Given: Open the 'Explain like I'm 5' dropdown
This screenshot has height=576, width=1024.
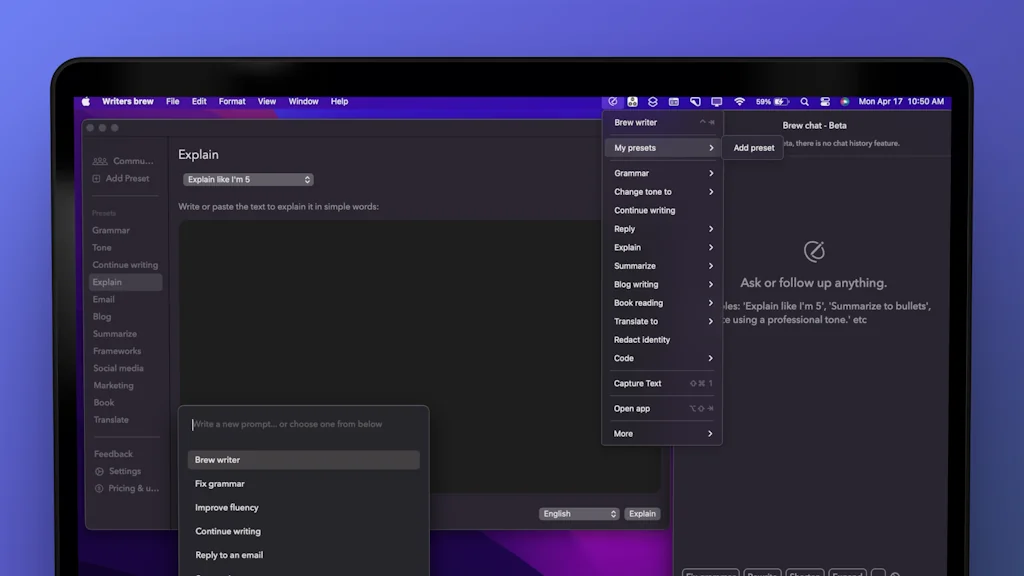Looking at the screenshot, I should tap(247, 179).
